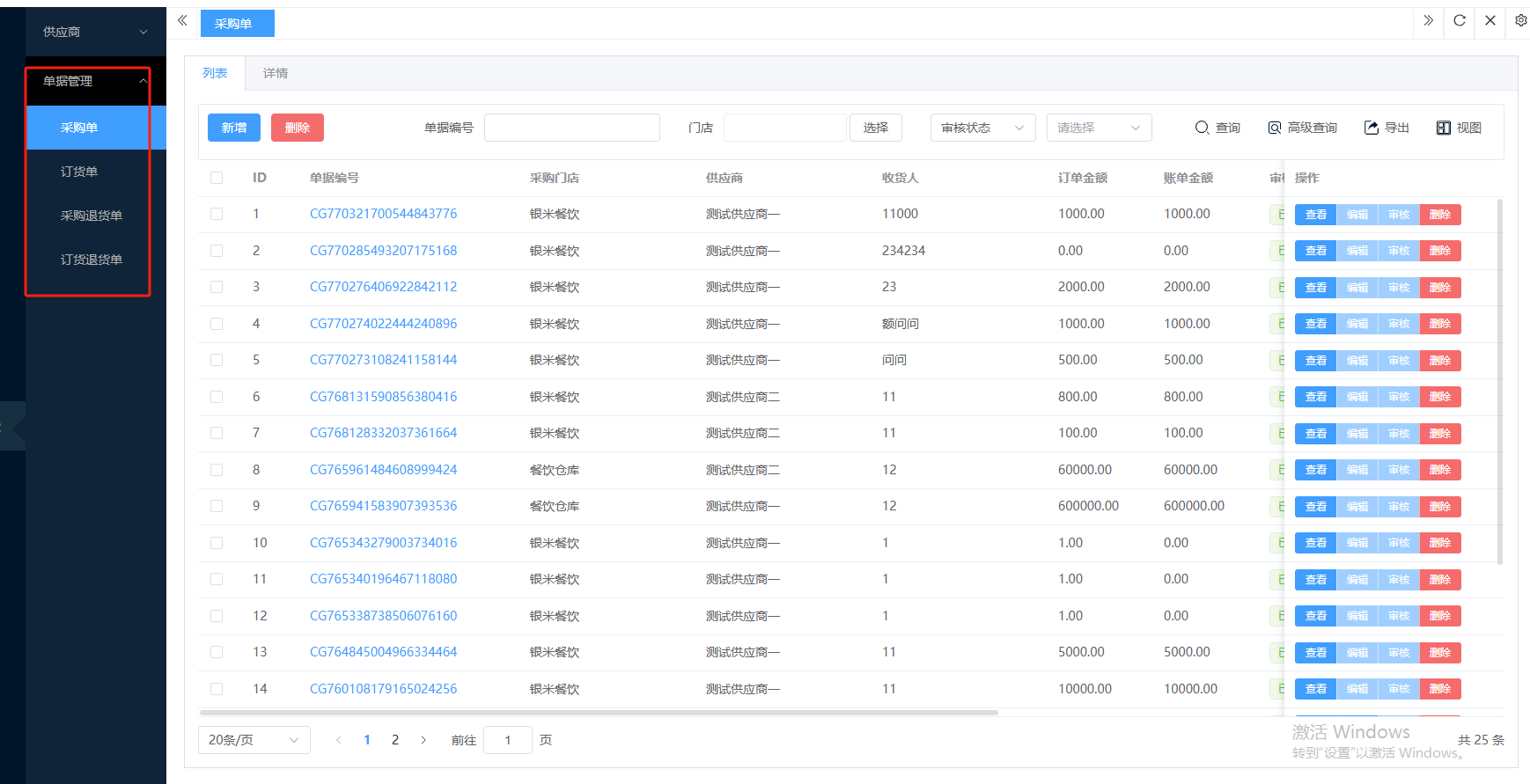The height and width of the screenshot is (784, 1530).
Task: Collapse sidebar with double-left arrow icon
Action: [x=182, y=20]
